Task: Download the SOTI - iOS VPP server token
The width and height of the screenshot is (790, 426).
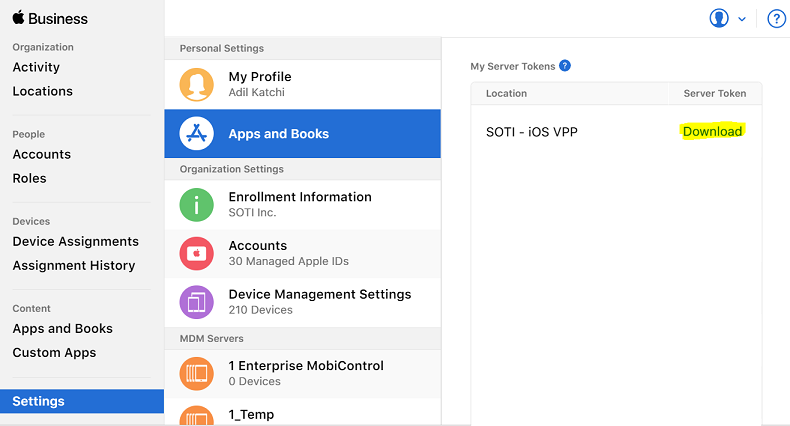Action: click(712, 132)
